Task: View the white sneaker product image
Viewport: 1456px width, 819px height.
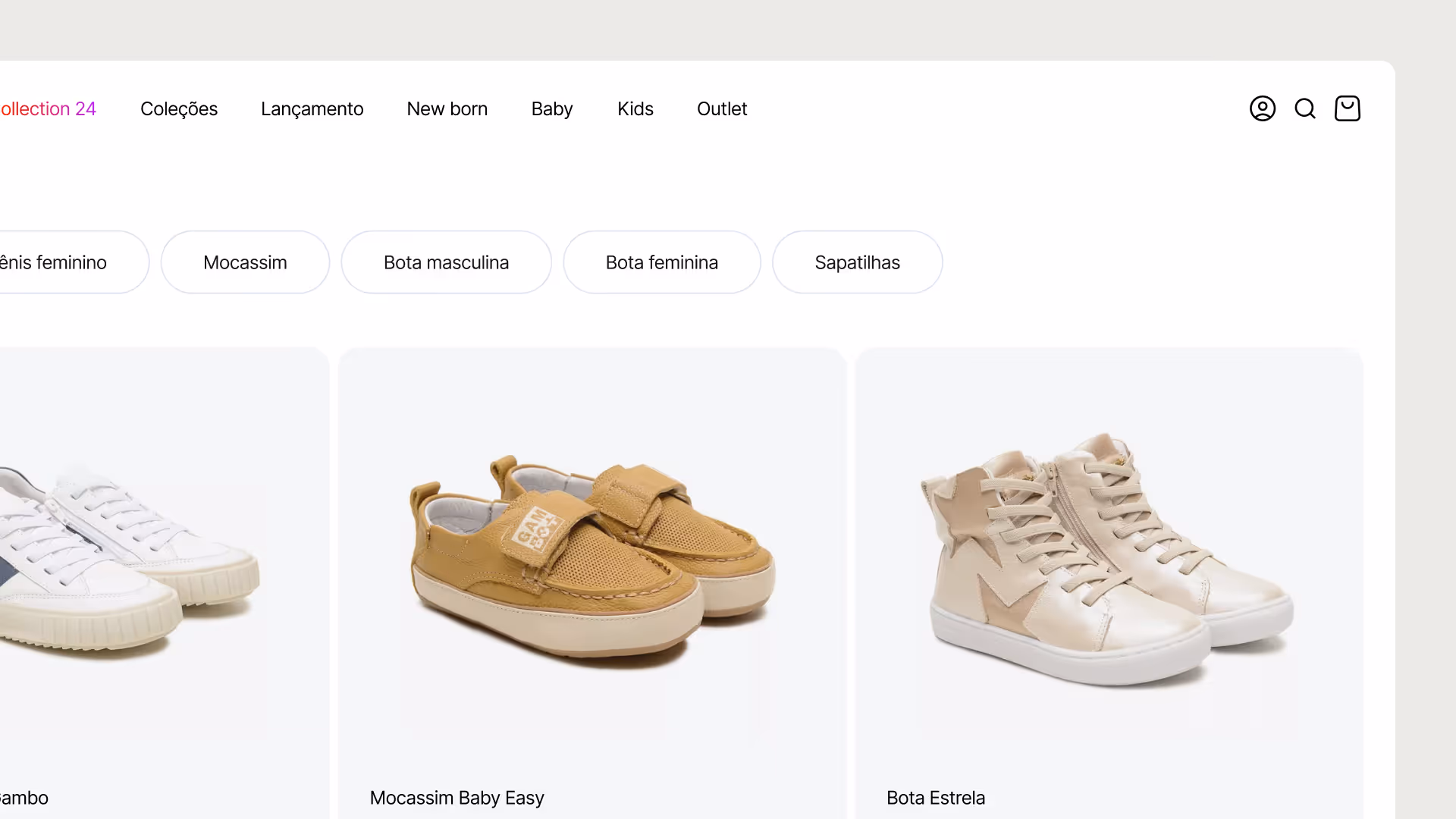Action: point(129,561)
